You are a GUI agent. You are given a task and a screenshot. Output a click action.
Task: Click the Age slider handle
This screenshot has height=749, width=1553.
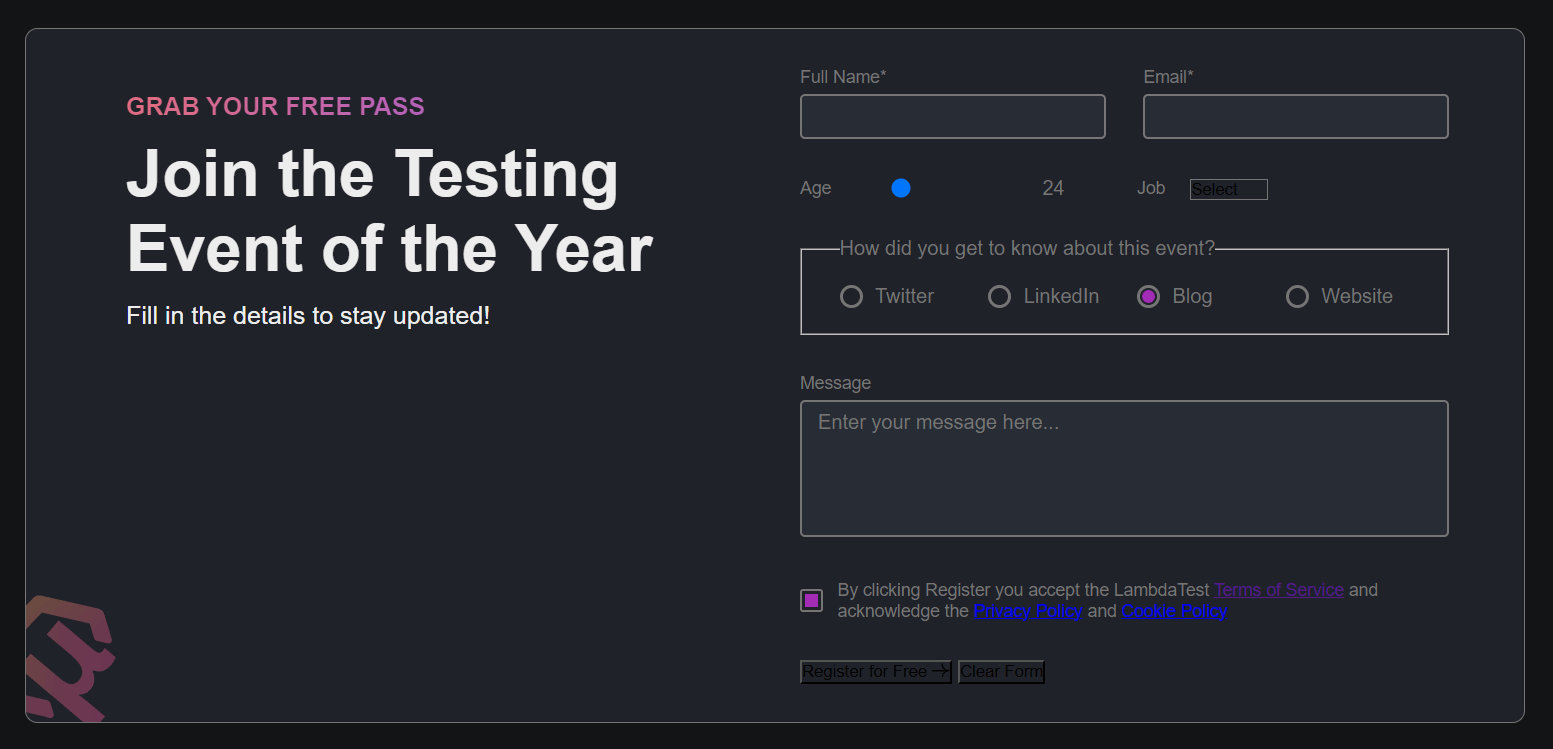tap(901, 188)
